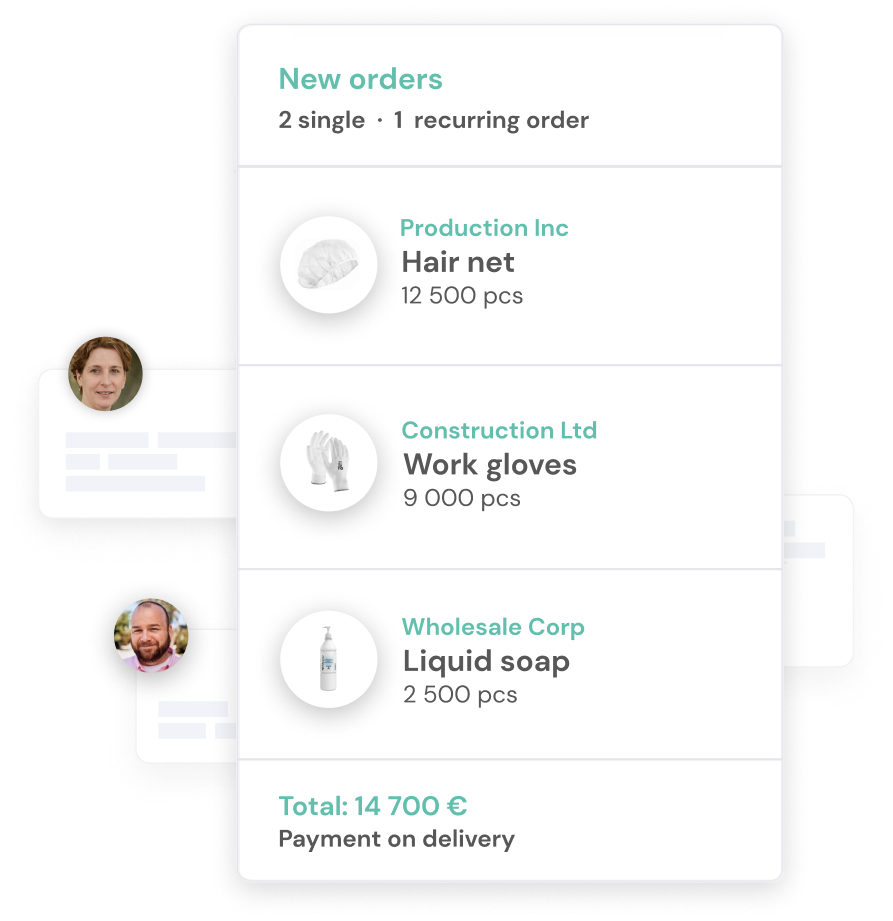Screen dimensions: 893x921
Task: Click the Total 14 700 € amount
Action: coord(372,806)
